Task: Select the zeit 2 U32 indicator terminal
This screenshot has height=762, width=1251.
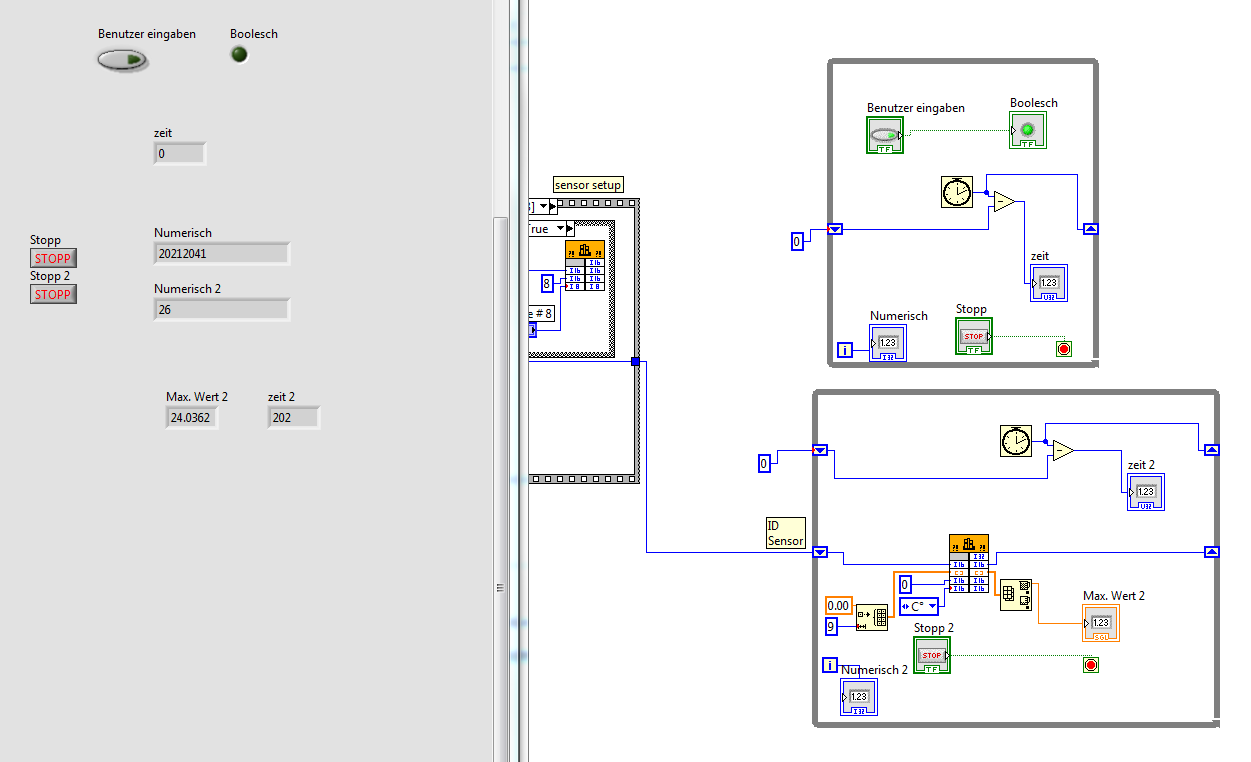Action: 1146,492
